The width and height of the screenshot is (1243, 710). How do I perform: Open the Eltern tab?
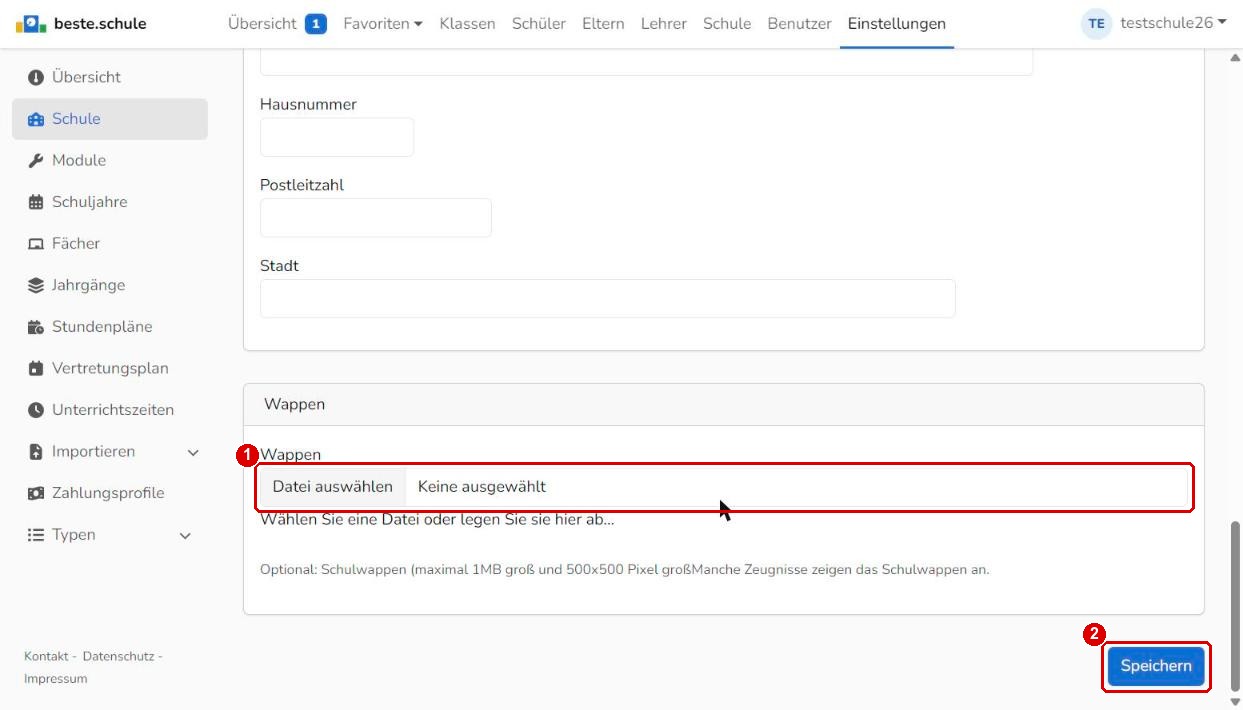pos(603,24)
